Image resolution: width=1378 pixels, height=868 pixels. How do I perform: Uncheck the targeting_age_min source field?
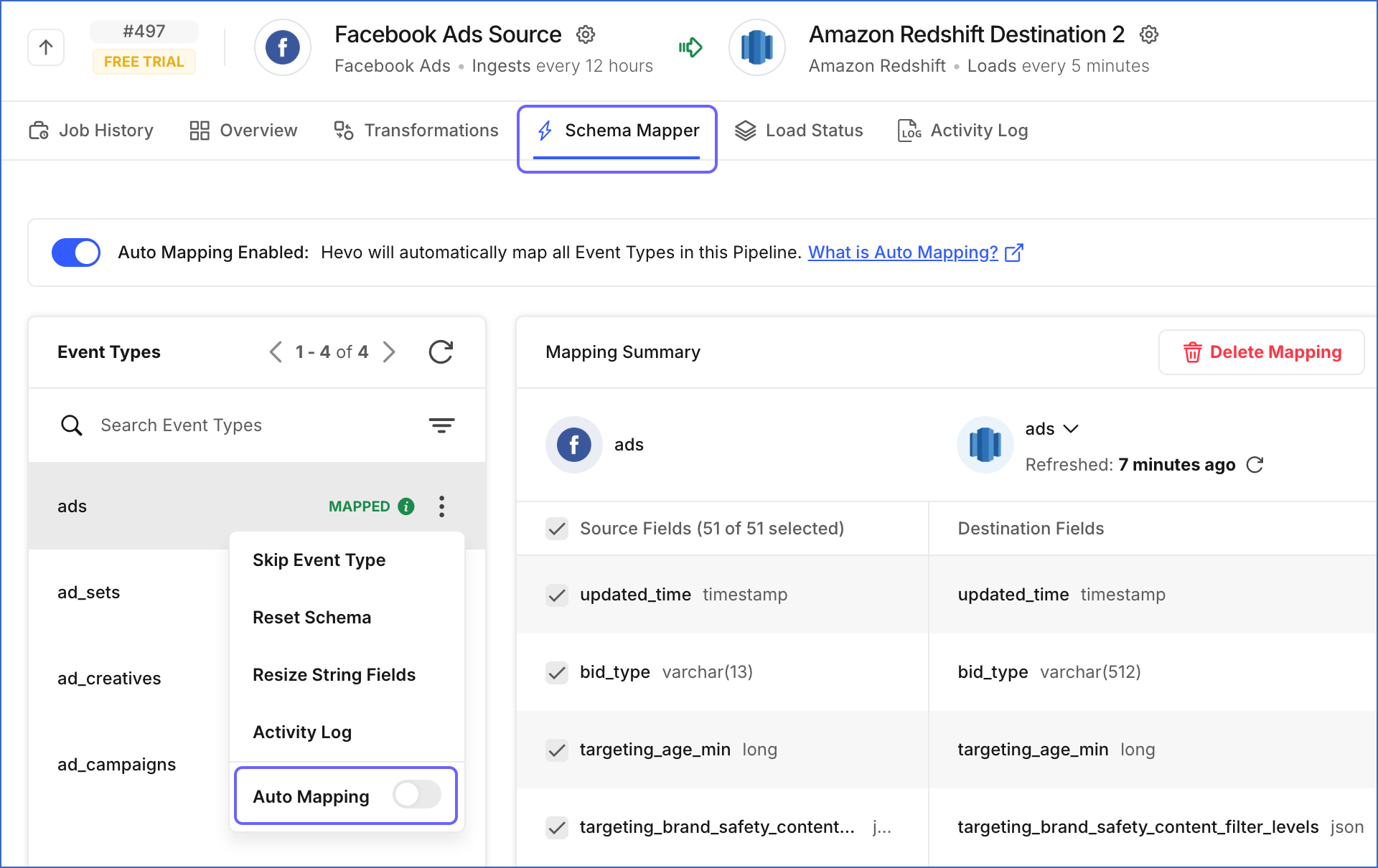[x=557, y=750]
